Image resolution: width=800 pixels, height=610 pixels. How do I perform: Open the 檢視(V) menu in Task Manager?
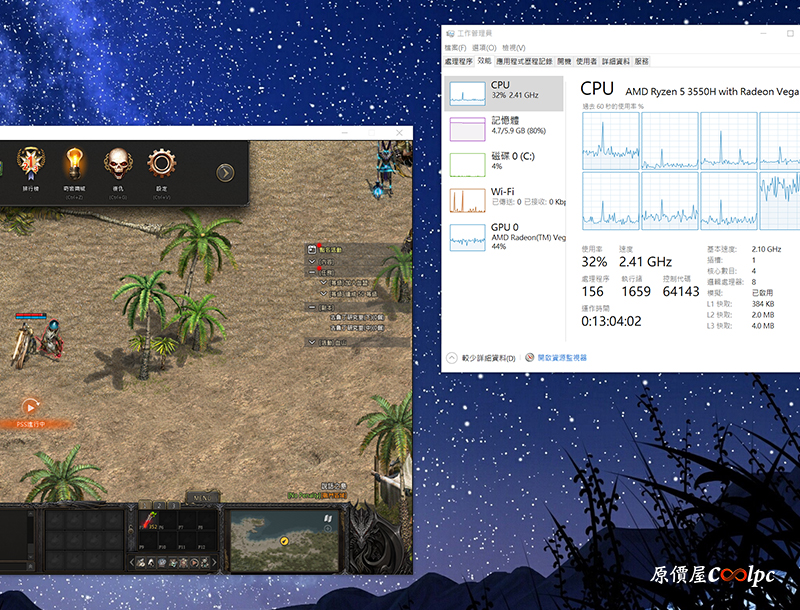514,47
